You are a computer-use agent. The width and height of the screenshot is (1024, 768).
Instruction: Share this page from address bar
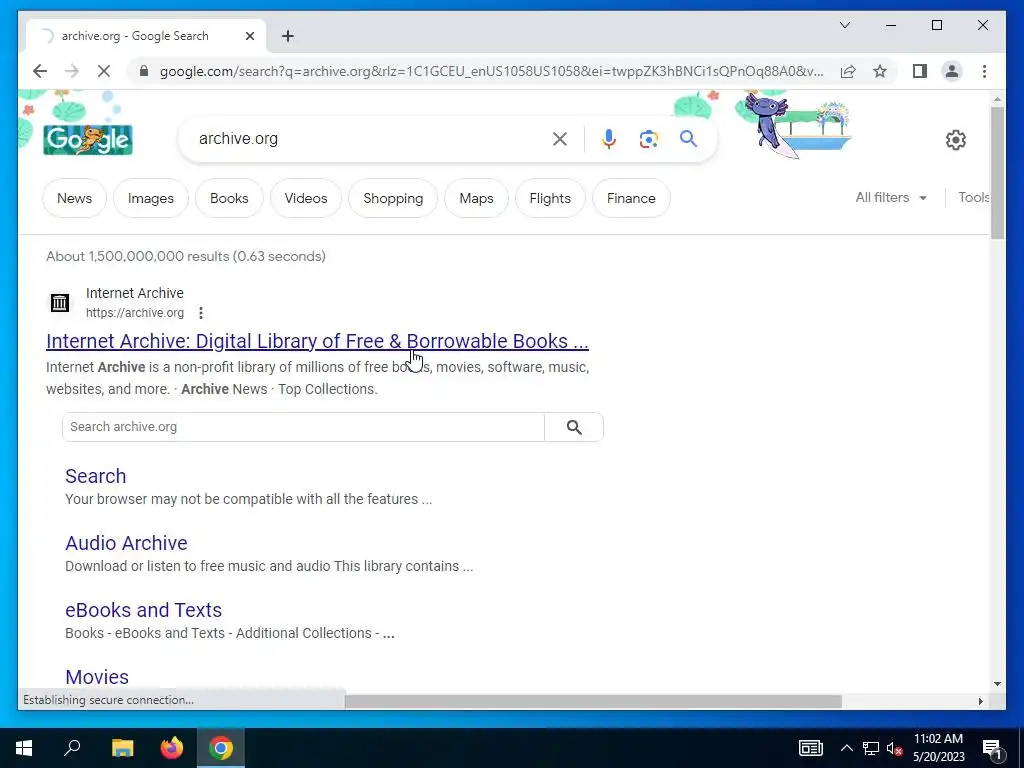pos(848,71)
